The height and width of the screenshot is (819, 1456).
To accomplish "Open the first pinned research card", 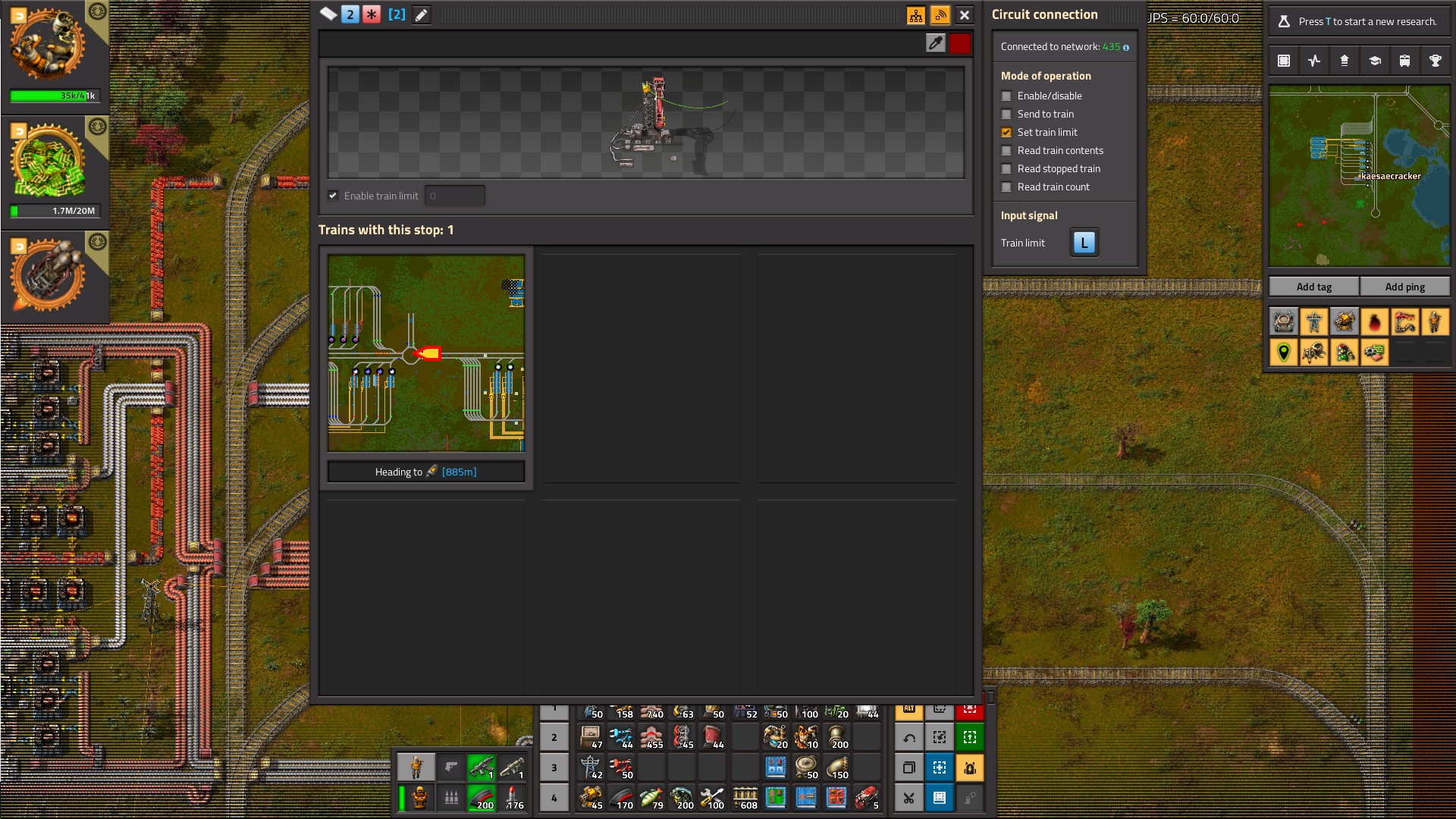I will (55, 57).
